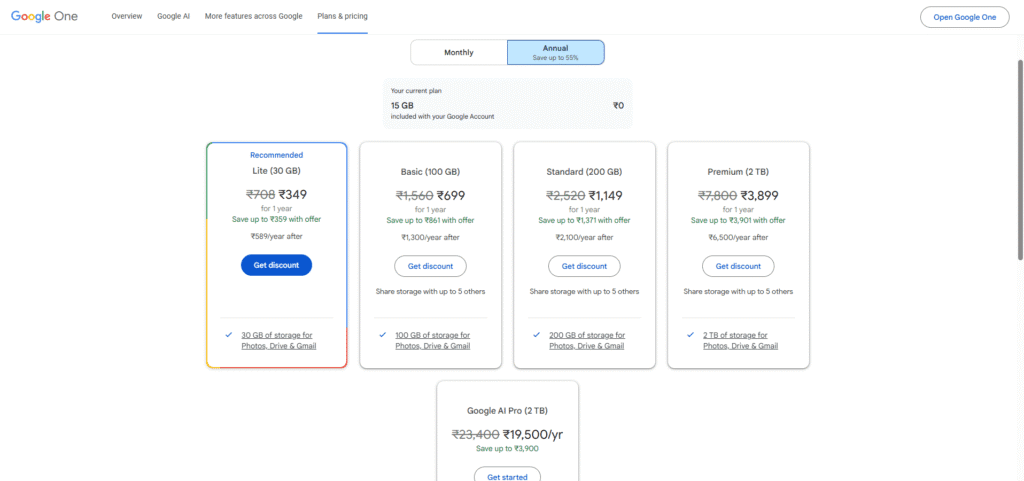Click checkmark beside 30 GB of storage
The width and height of the screenshot is (1024, 481).
tap(229, 335)
